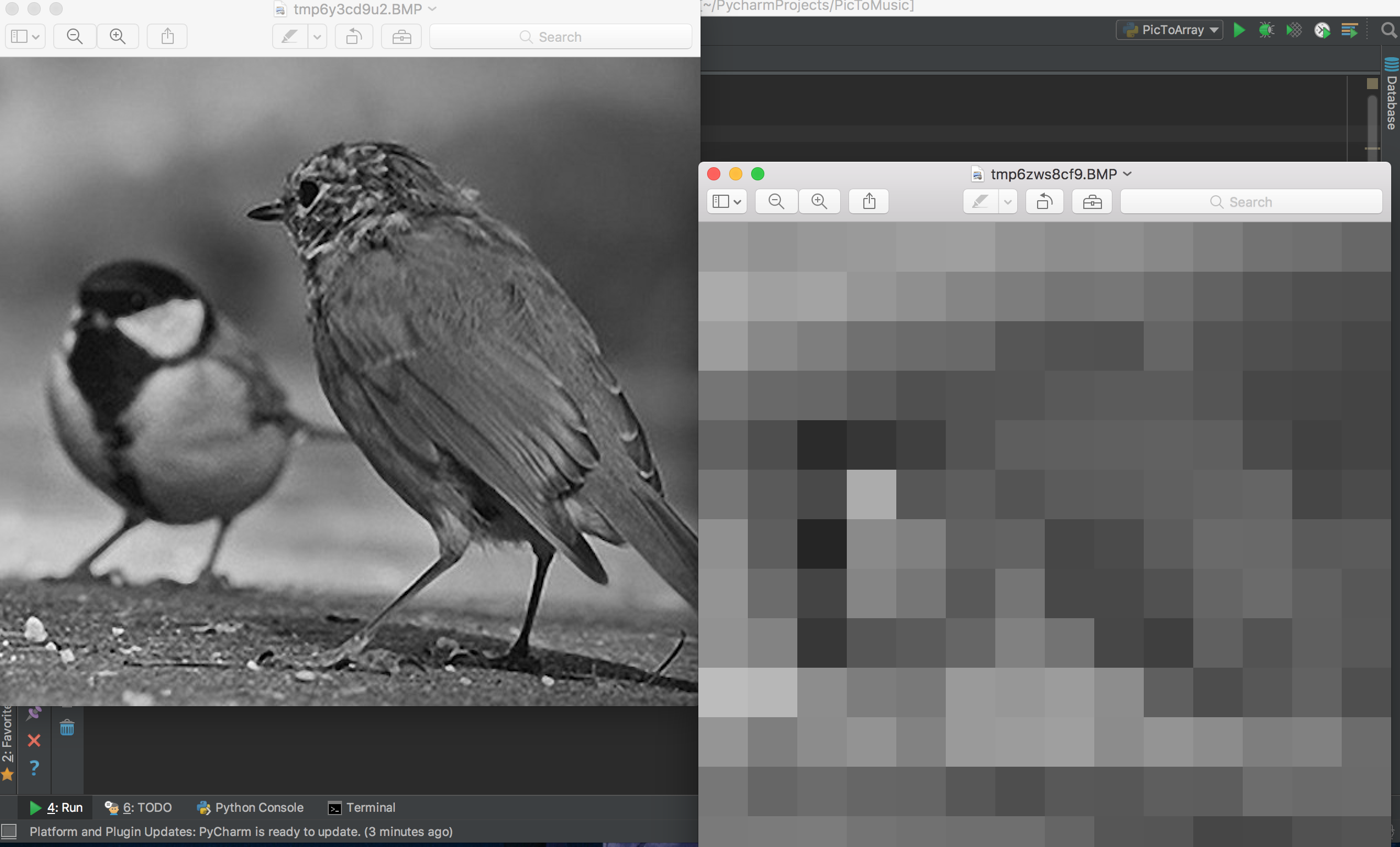The height and width of the screenshot is (847, 1400).
Task: Click the red X close icon in Run panel
Action: (34, 740)
